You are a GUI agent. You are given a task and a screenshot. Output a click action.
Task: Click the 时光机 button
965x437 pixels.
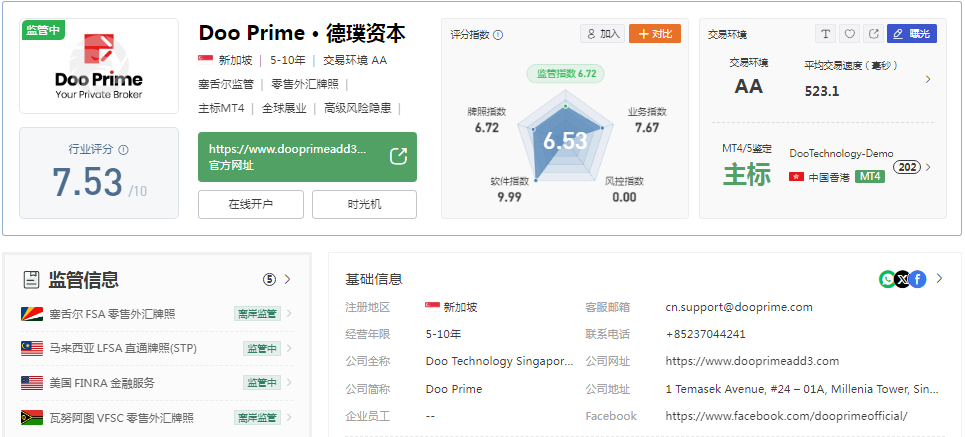(364, 204)
